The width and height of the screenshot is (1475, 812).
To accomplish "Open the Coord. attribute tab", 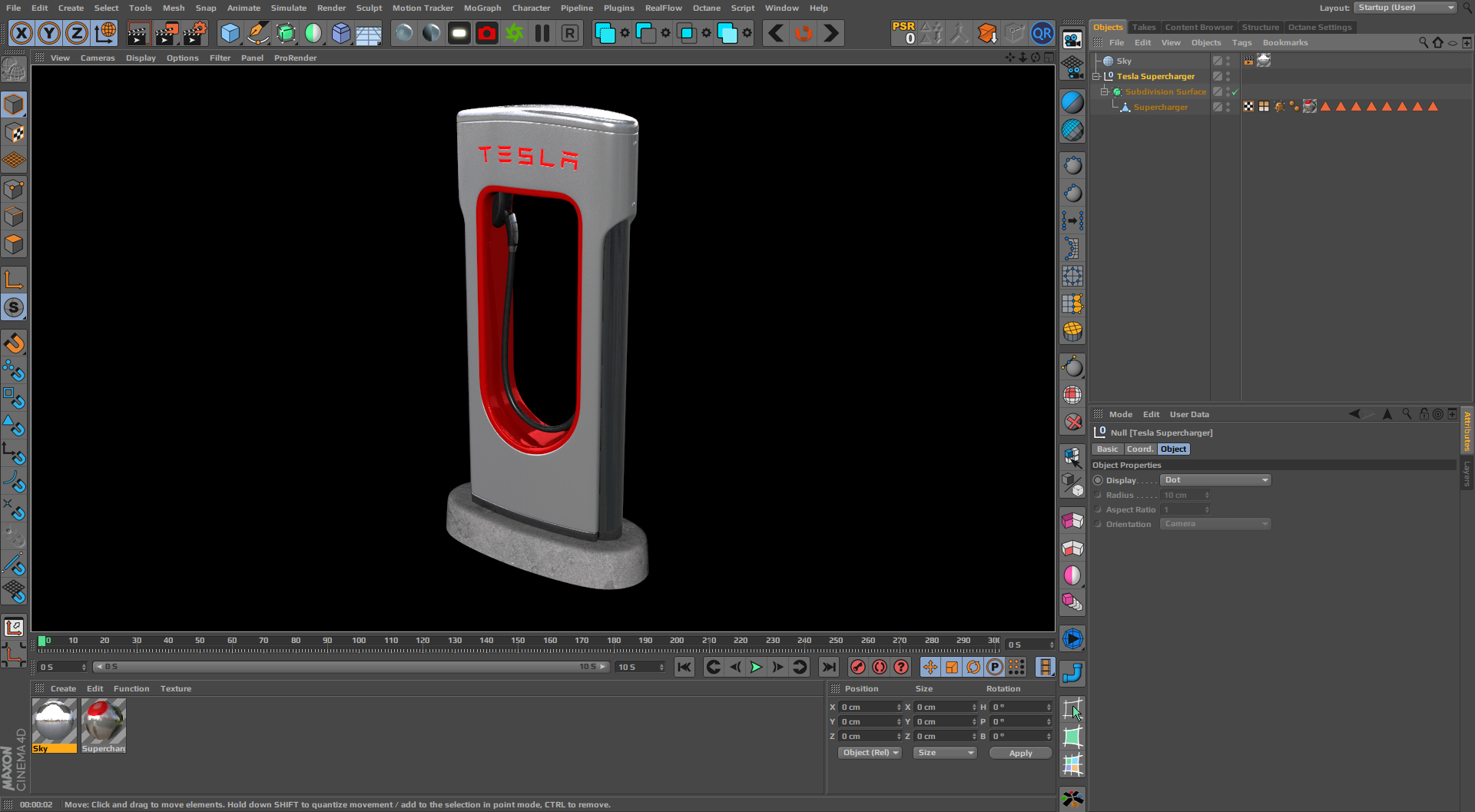I will click(1139, 449).
